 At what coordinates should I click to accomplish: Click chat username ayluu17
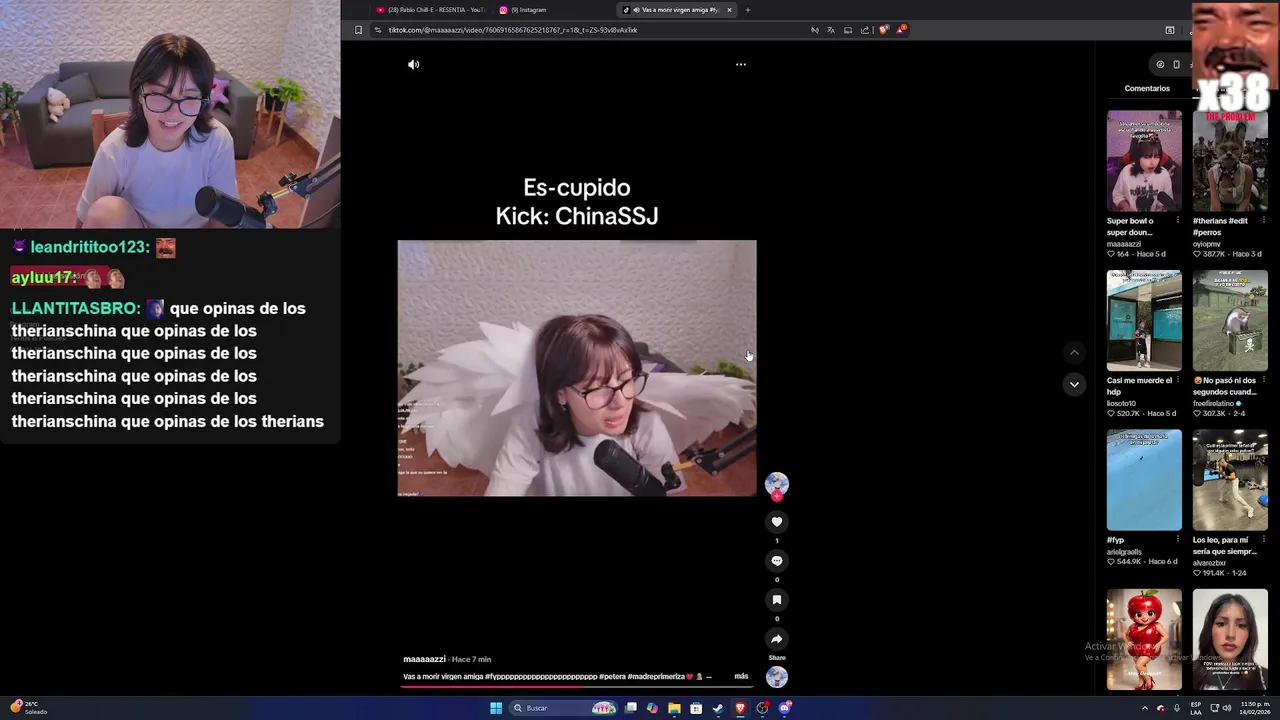[x=44, y=278]
